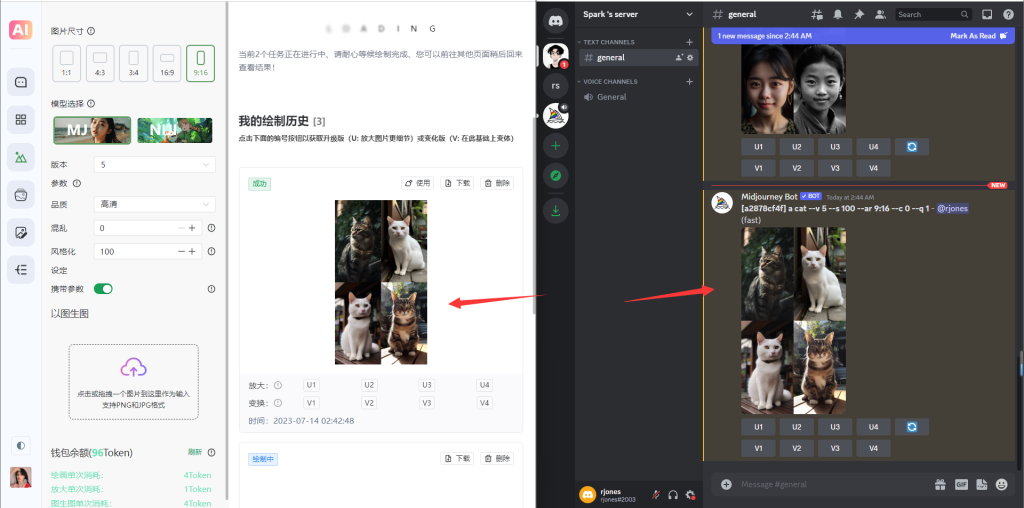Open Explore Servers compass icon
Image resolution: width=1024 pixels, height=508 pixels.
click(x=555, y=177)
